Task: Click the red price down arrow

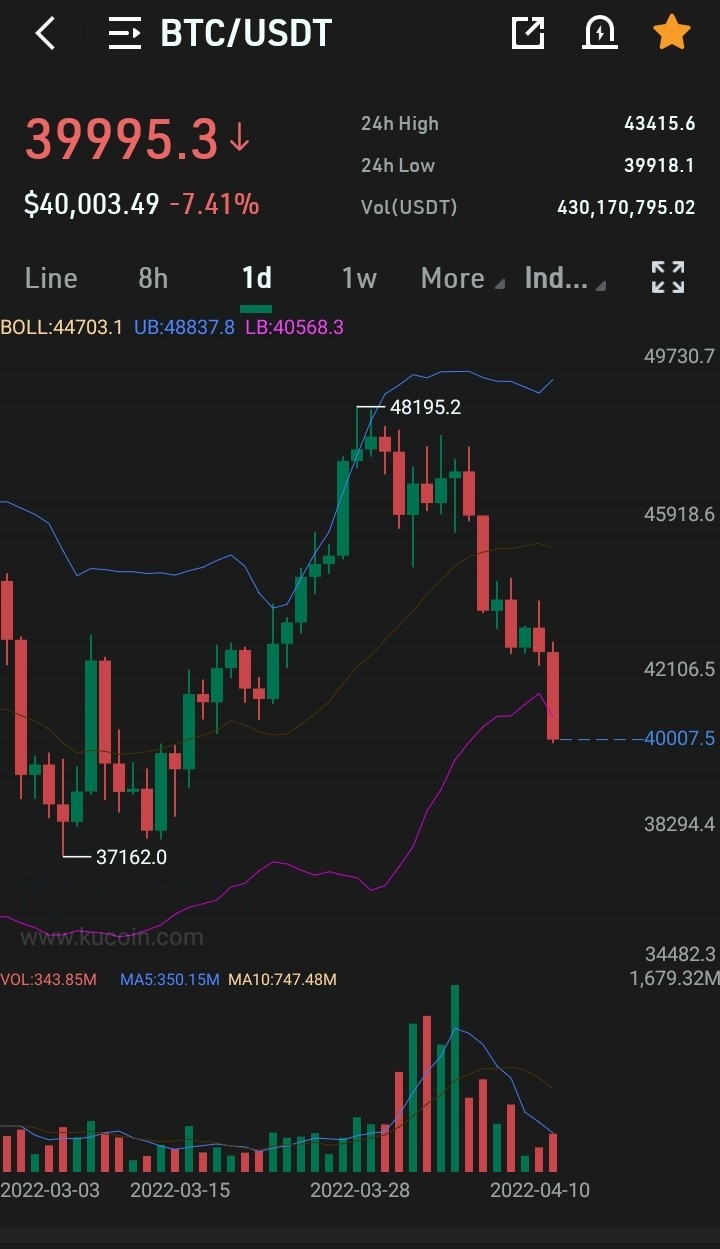Action: point(239,137)
